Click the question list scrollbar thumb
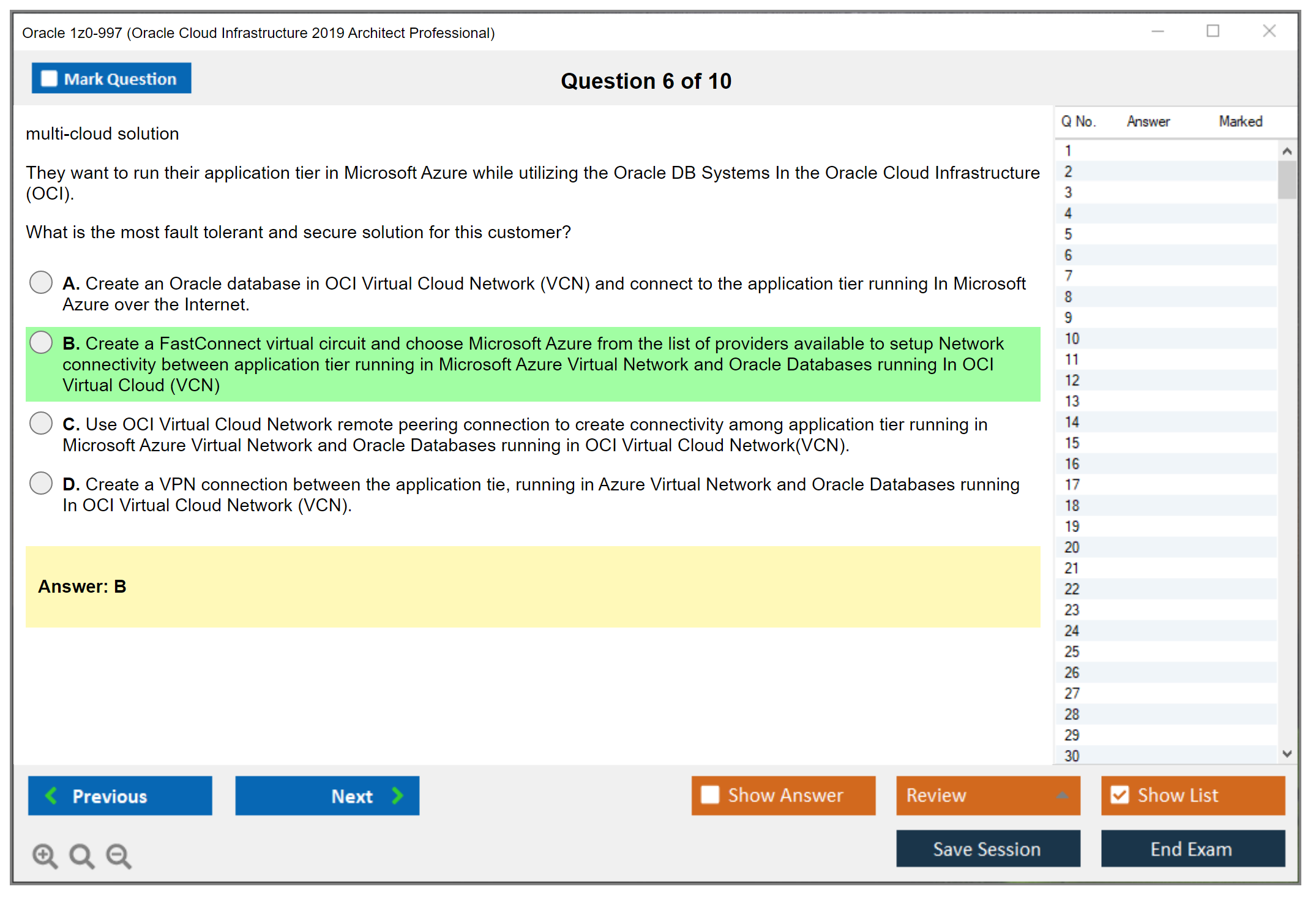 tap(1287, 180)
